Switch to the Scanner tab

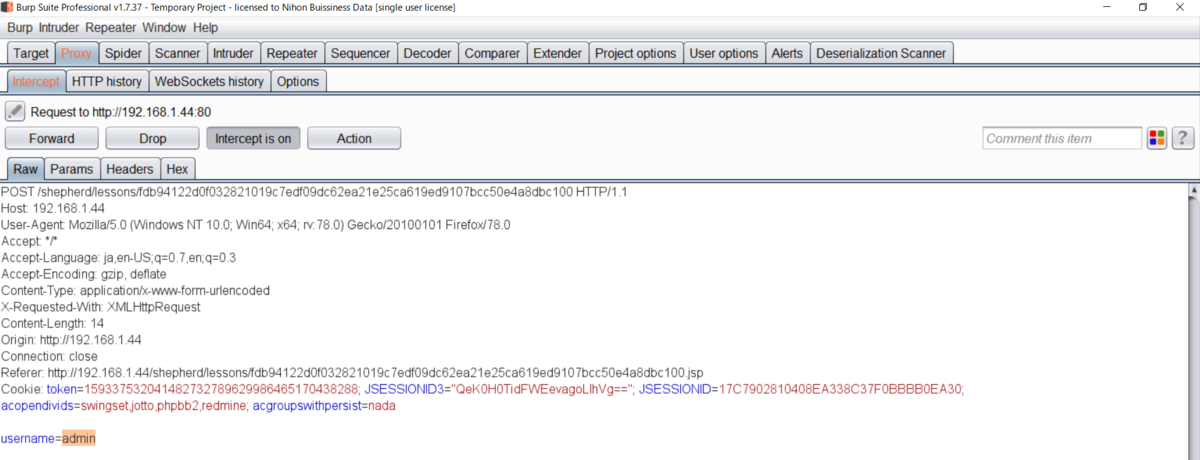point(178,53)
